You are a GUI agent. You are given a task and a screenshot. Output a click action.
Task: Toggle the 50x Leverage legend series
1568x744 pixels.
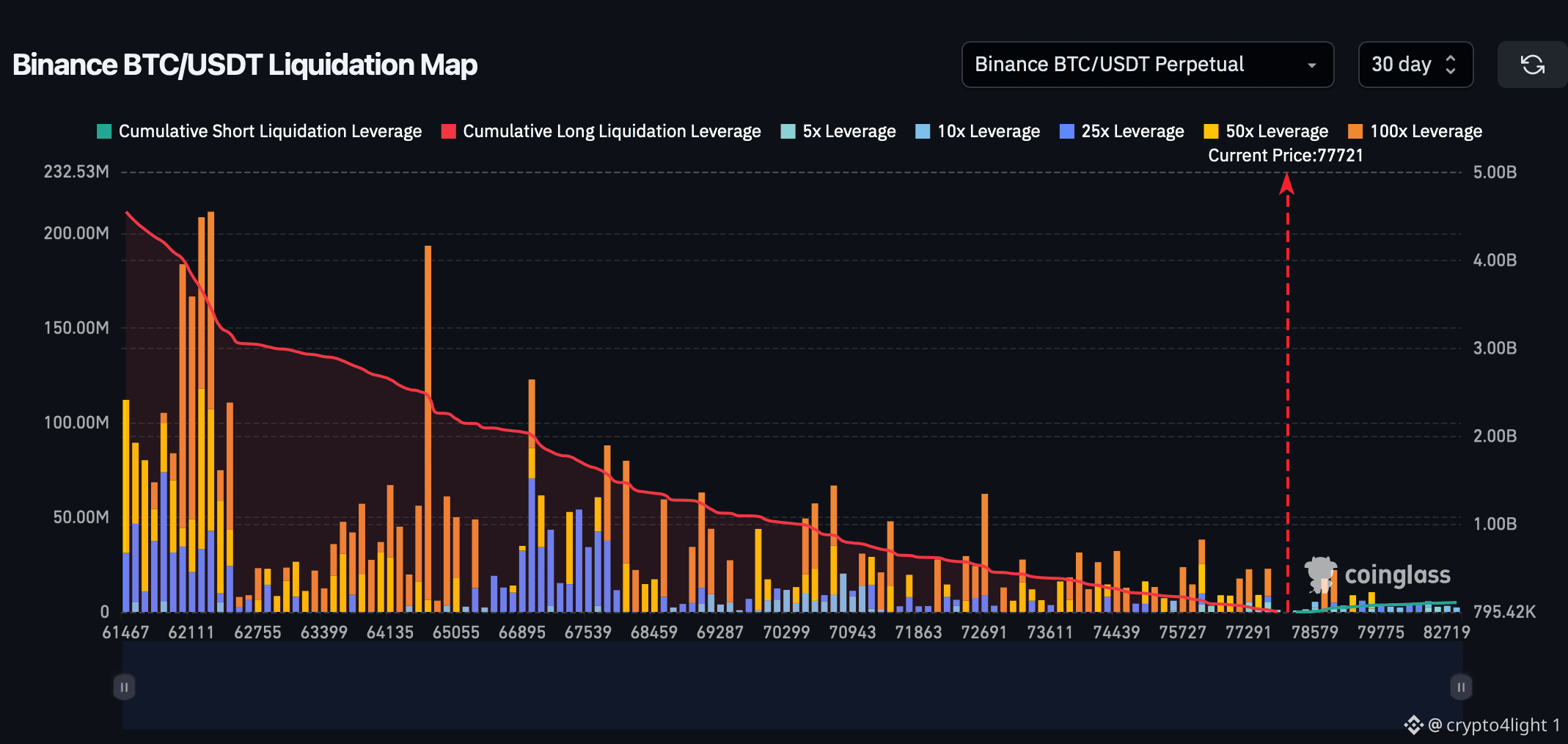pos(1267,131)
